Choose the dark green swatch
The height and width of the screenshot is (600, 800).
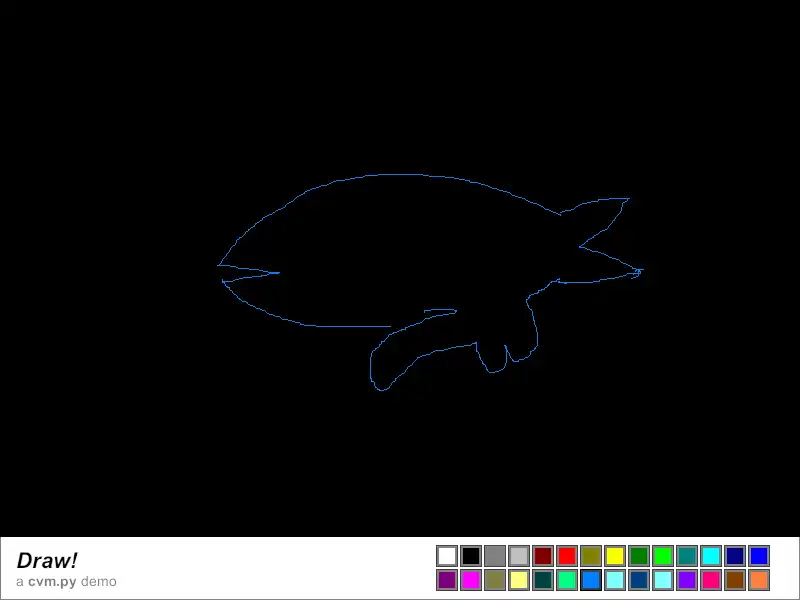[x=639, y=556]
